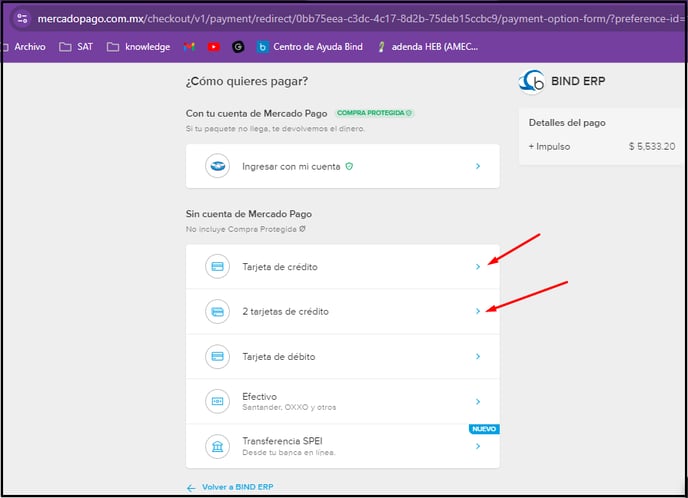Click the ¿Cómo quieres pagar? heading

[x=247, y=82]
